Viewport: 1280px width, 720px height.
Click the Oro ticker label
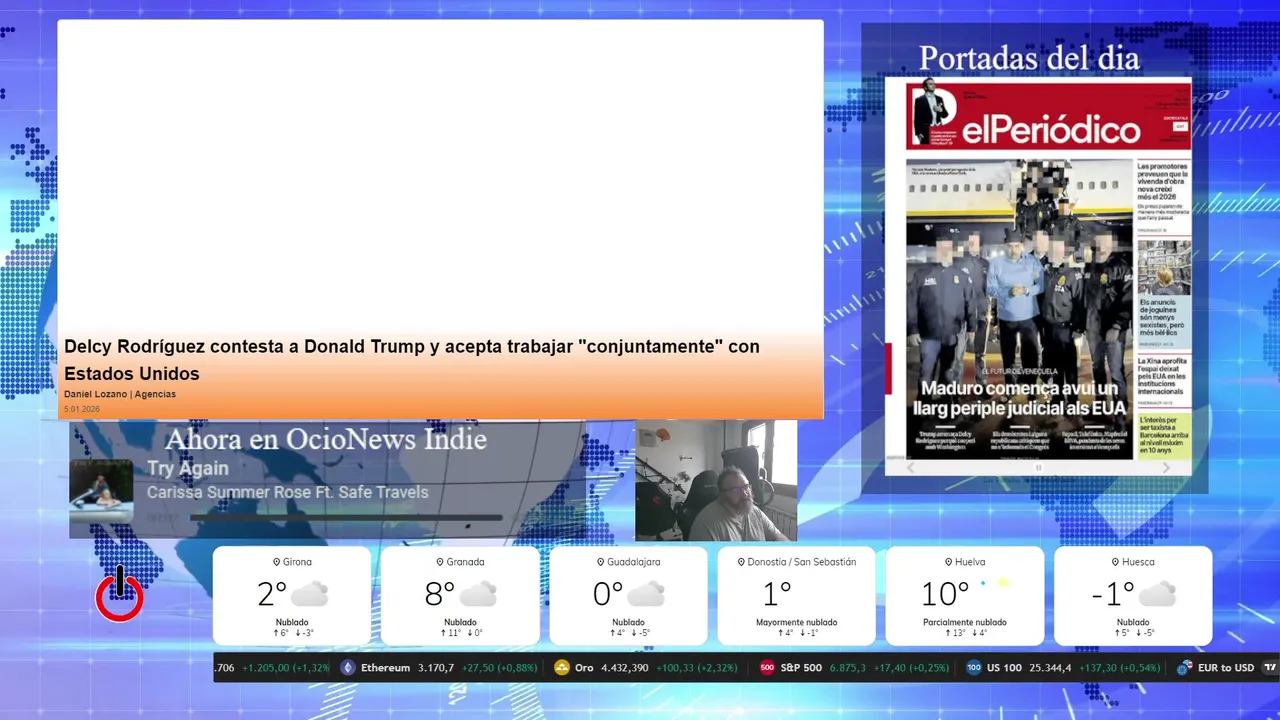584,668
